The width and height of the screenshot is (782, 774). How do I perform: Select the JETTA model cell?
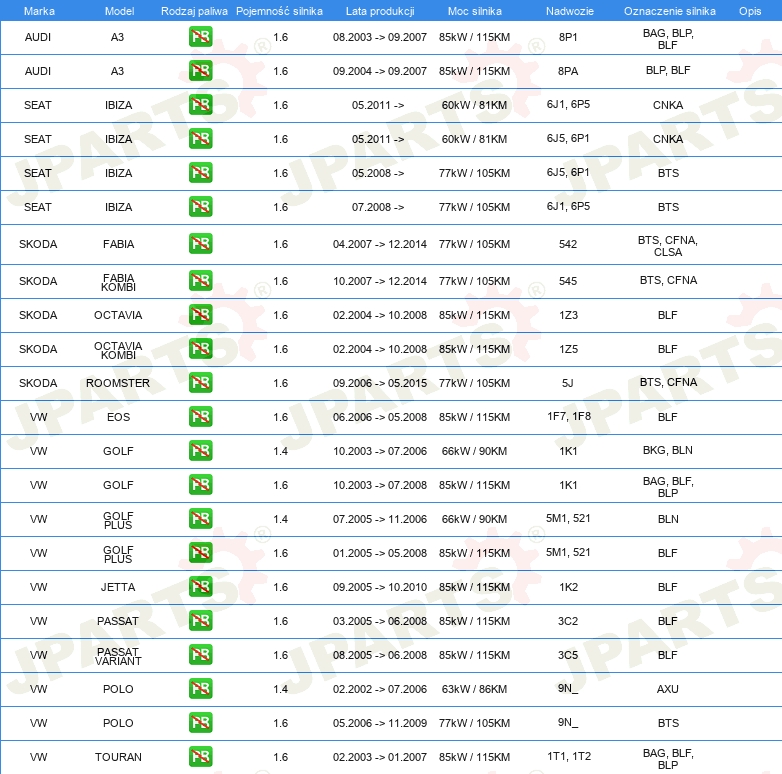click(118, 587)
